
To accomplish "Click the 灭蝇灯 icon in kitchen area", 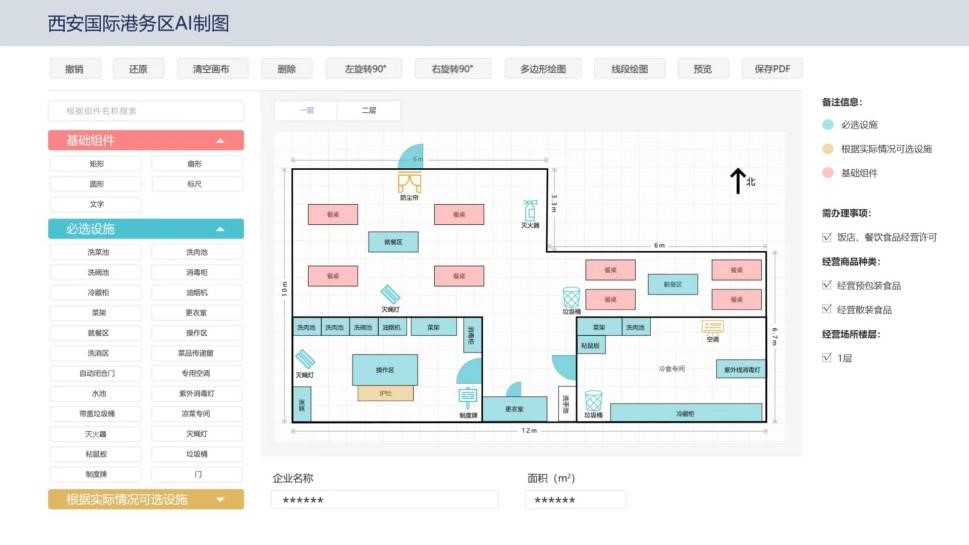I will coord(304,359).
